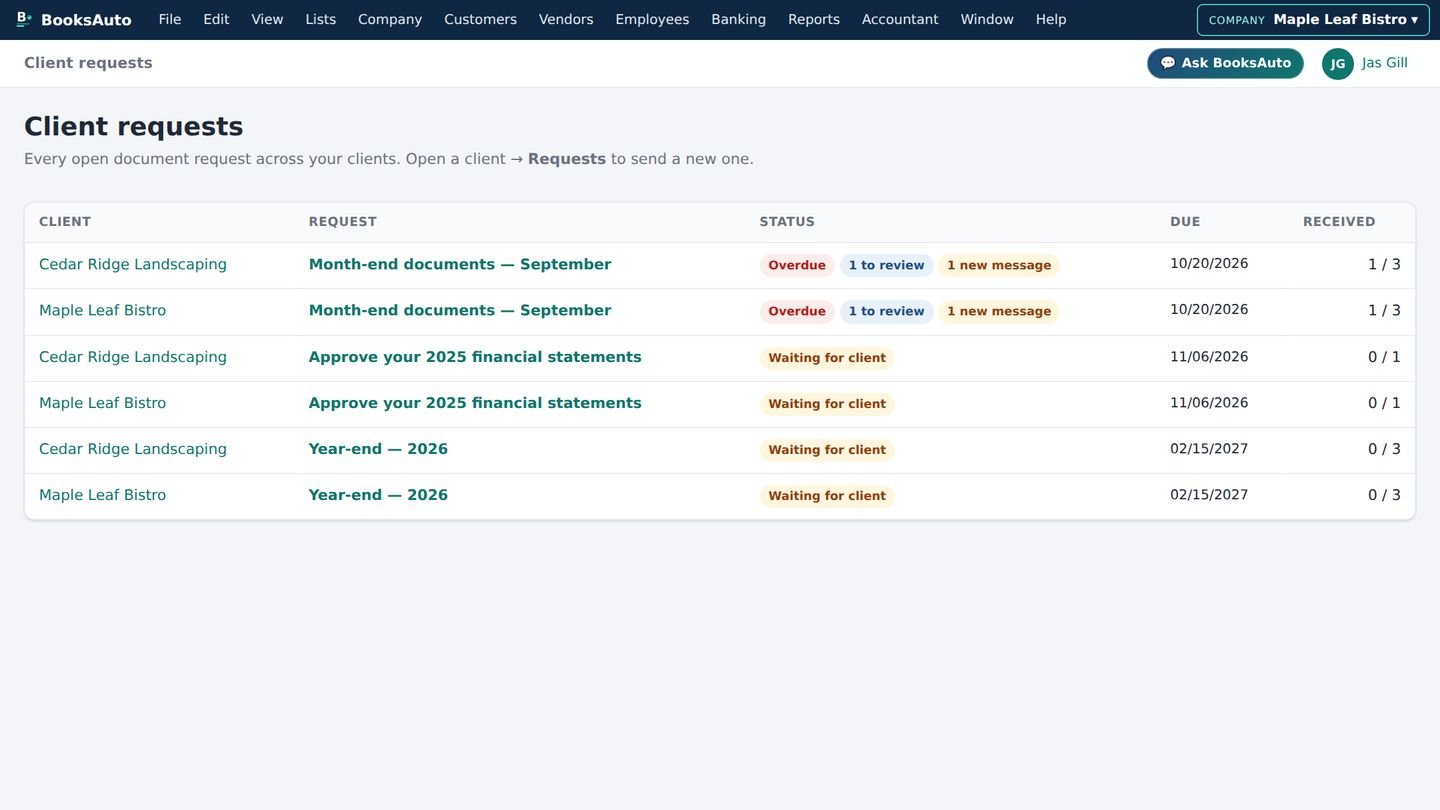
Task: Open Maple Leaf Bistro in the September month-end row
Action: 102,310
